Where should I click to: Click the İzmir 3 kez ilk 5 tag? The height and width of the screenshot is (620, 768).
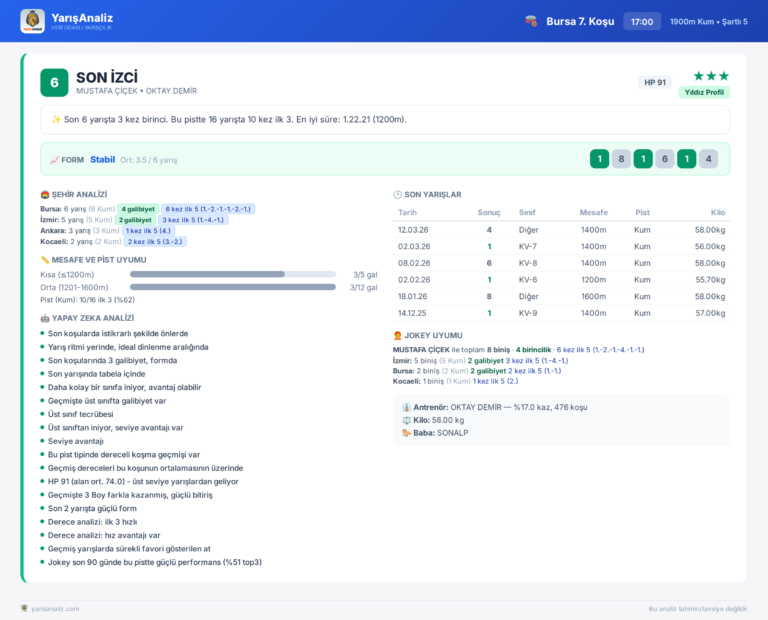pos(193,220)
